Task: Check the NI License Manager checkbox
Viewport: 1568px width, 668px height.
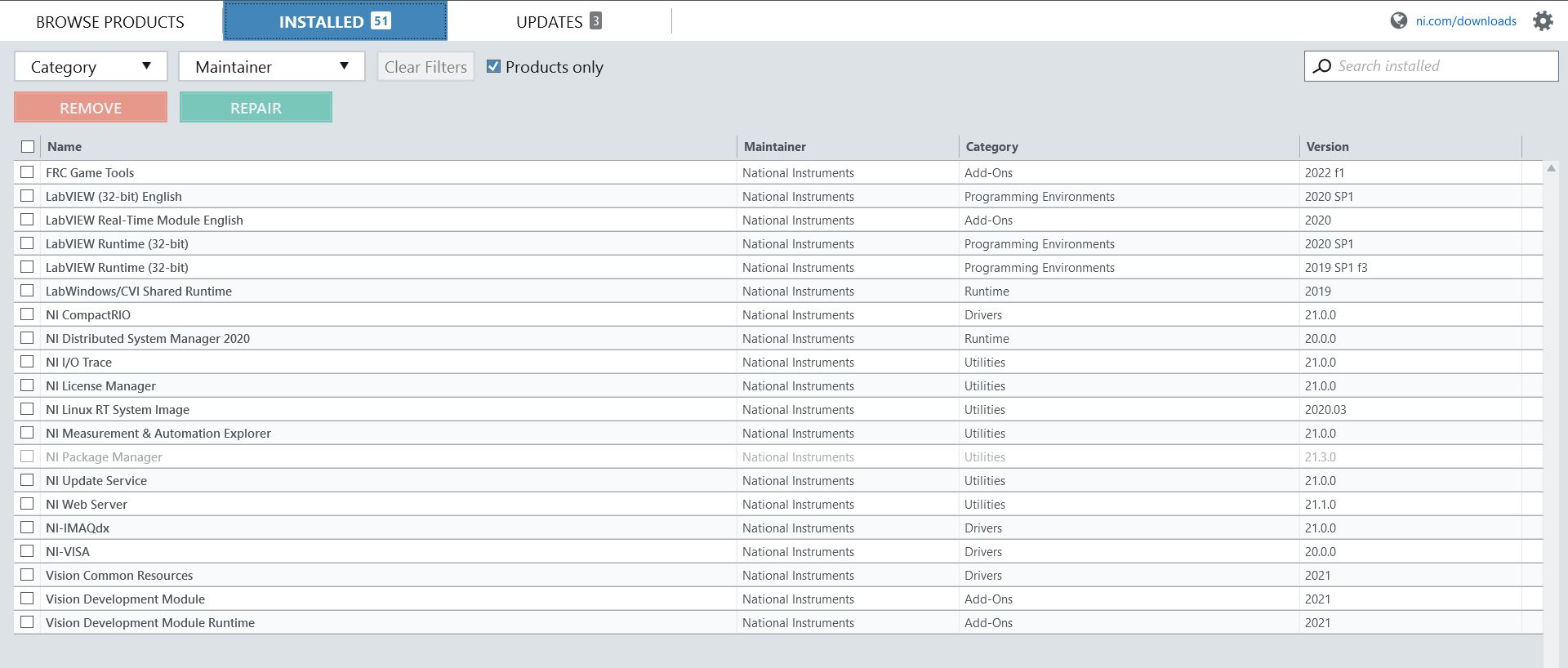Action: (27, 385)
